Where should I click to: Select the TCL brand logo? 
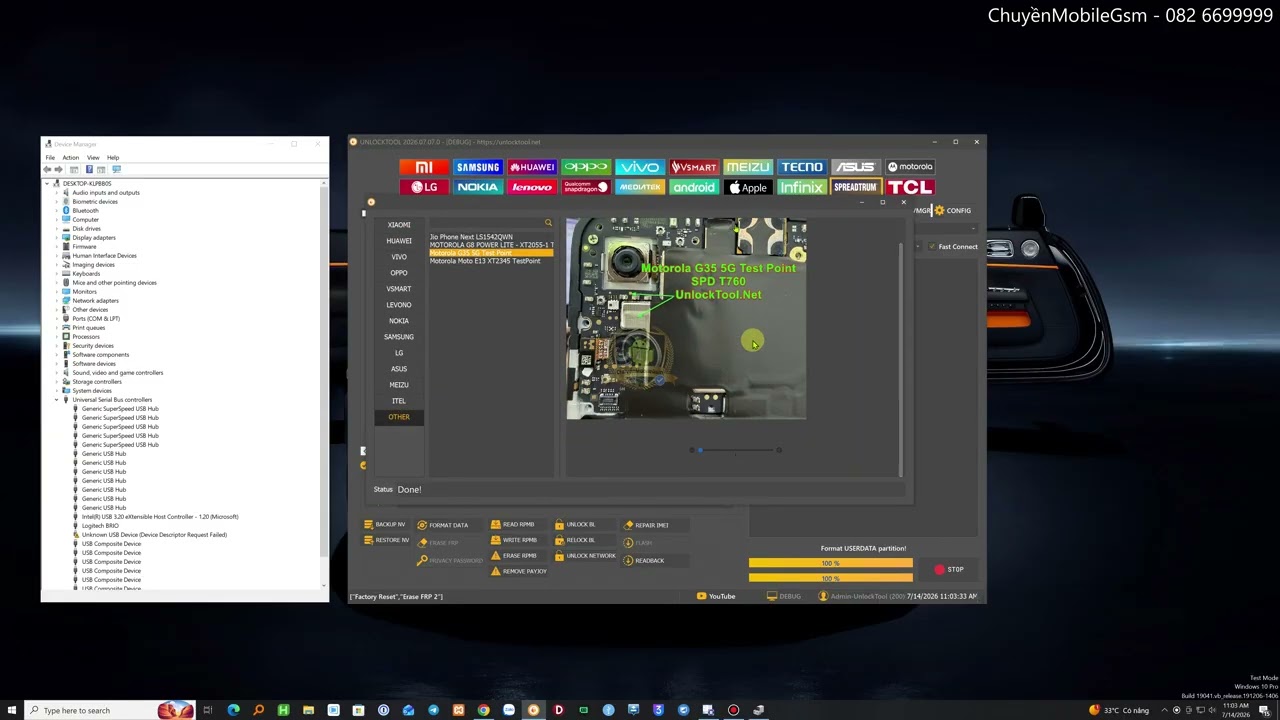(x=910, y=187)
